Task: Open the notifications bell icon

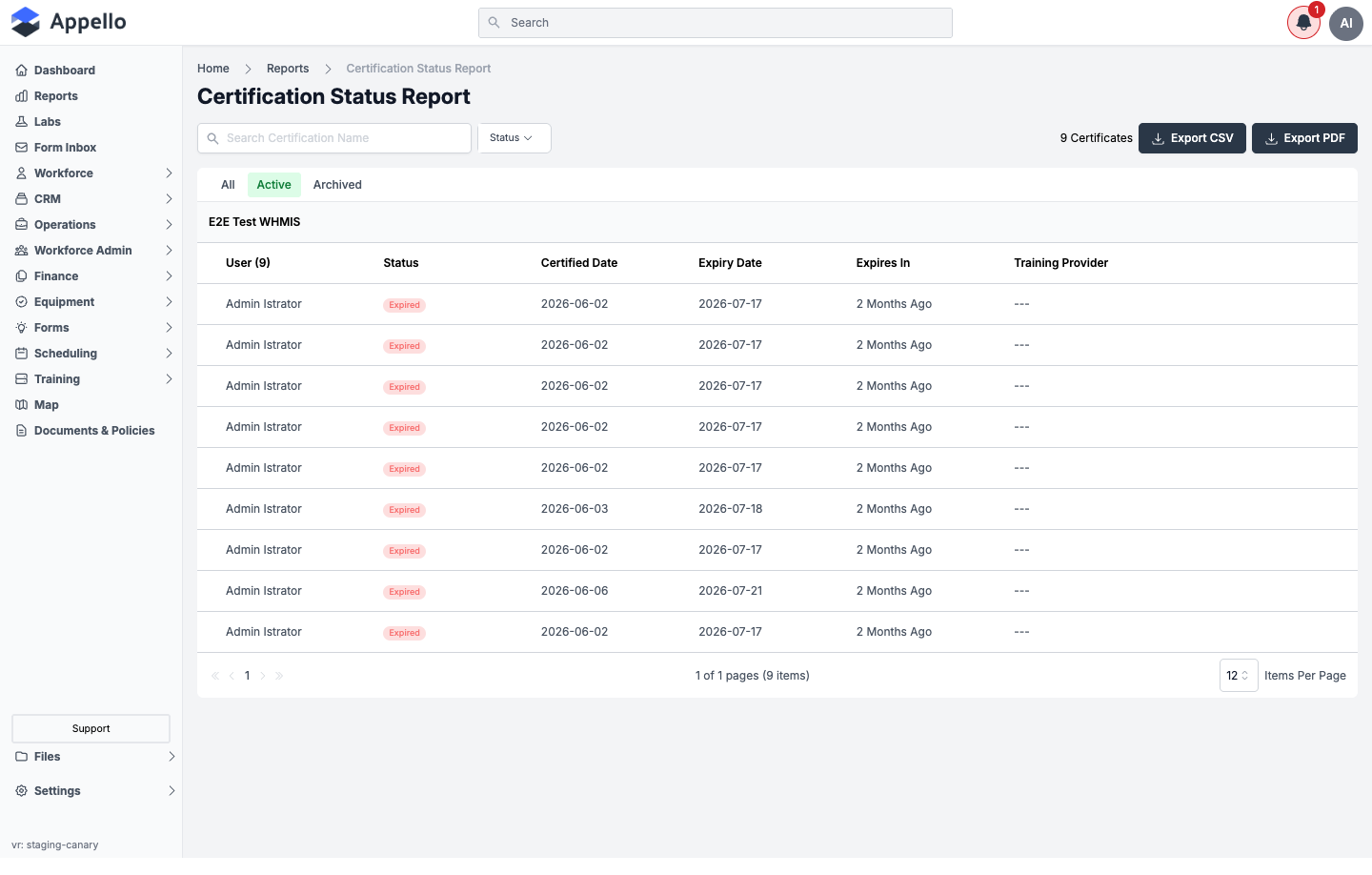Action: 1303,23
